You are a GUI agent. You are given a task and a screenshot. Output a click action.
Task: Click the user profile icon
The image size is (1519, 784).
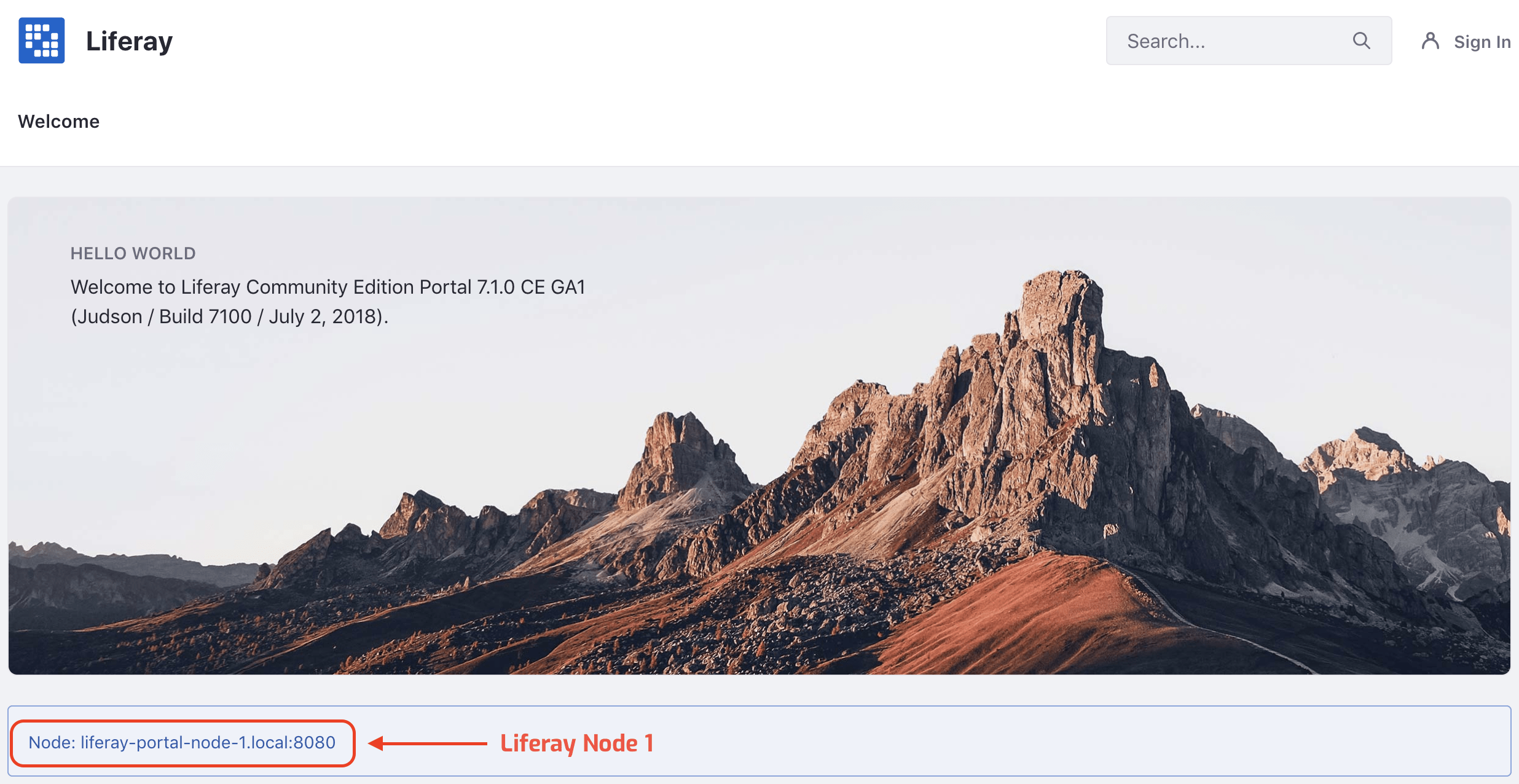(1431, 41)
